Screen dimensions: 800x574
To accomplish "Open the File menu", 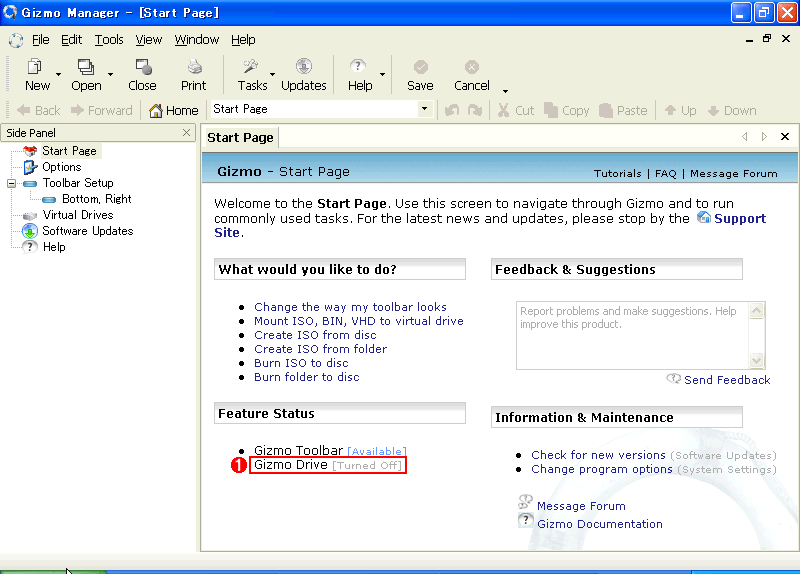I will pyautogui.click(x=40, y=40).
